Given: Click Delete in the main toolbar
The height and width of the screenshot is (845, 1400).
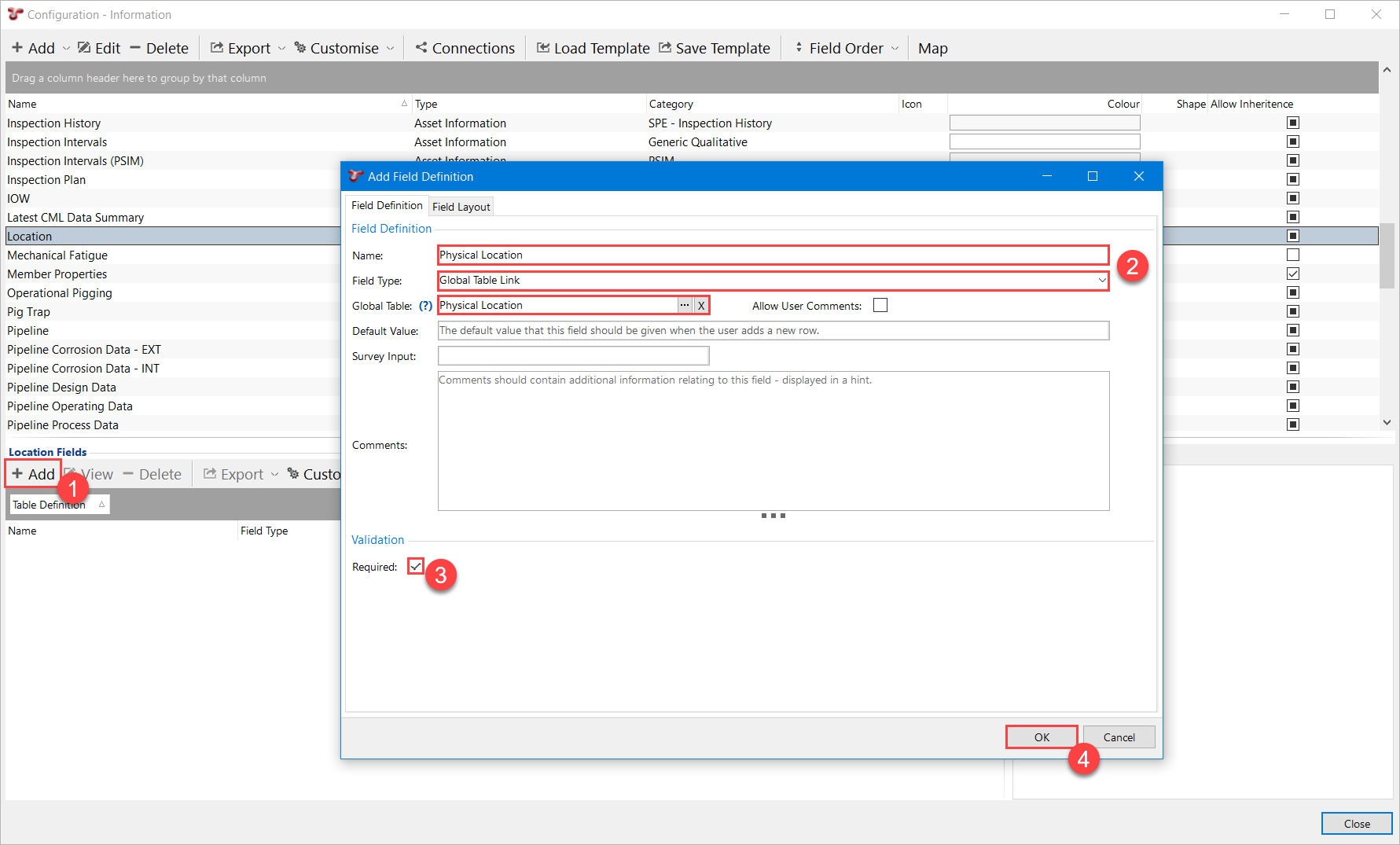Looking at the screenshot, I should click(x=159, y=48).
